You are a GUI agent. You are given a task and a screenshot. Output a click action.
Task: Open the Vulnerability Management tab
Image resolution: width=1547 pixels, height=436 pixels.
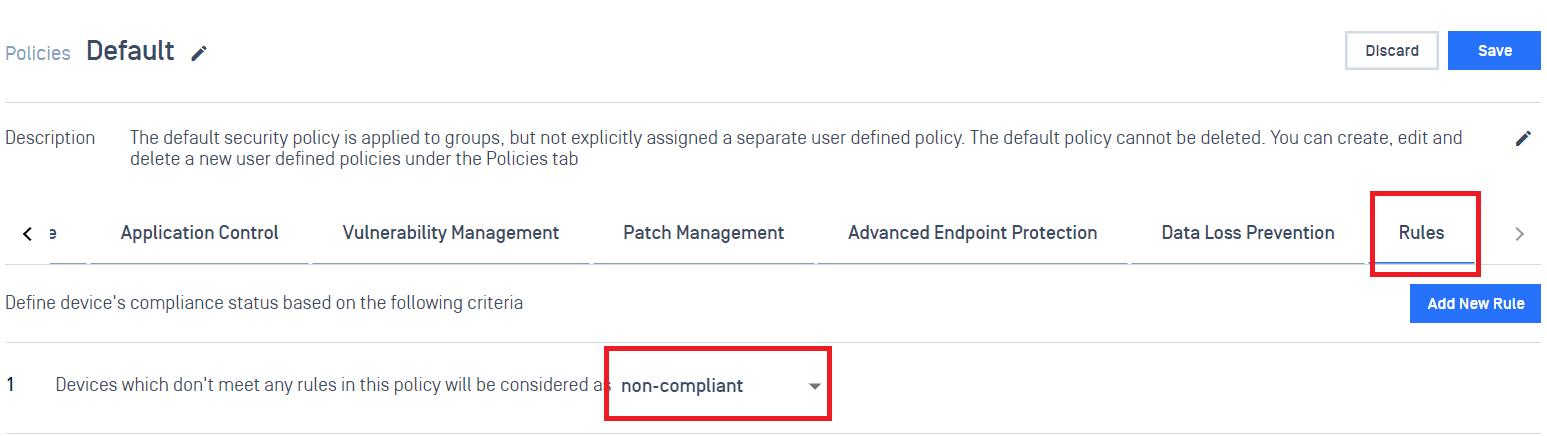pyautogui.click(x=451, y=233)
